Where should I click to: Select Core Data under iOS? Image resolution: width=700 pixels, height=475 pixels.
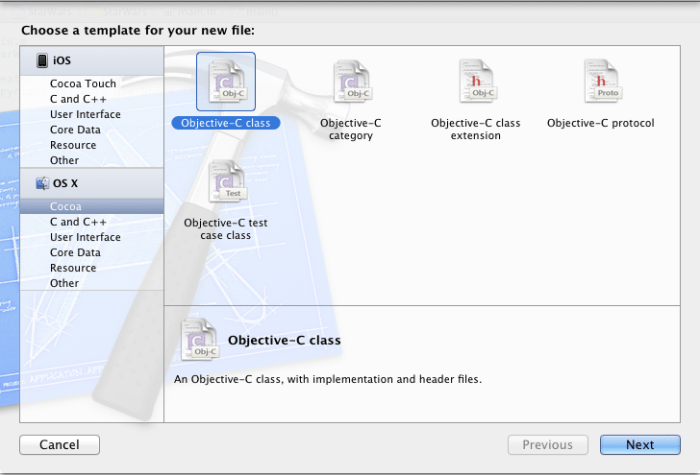point(75,130)
